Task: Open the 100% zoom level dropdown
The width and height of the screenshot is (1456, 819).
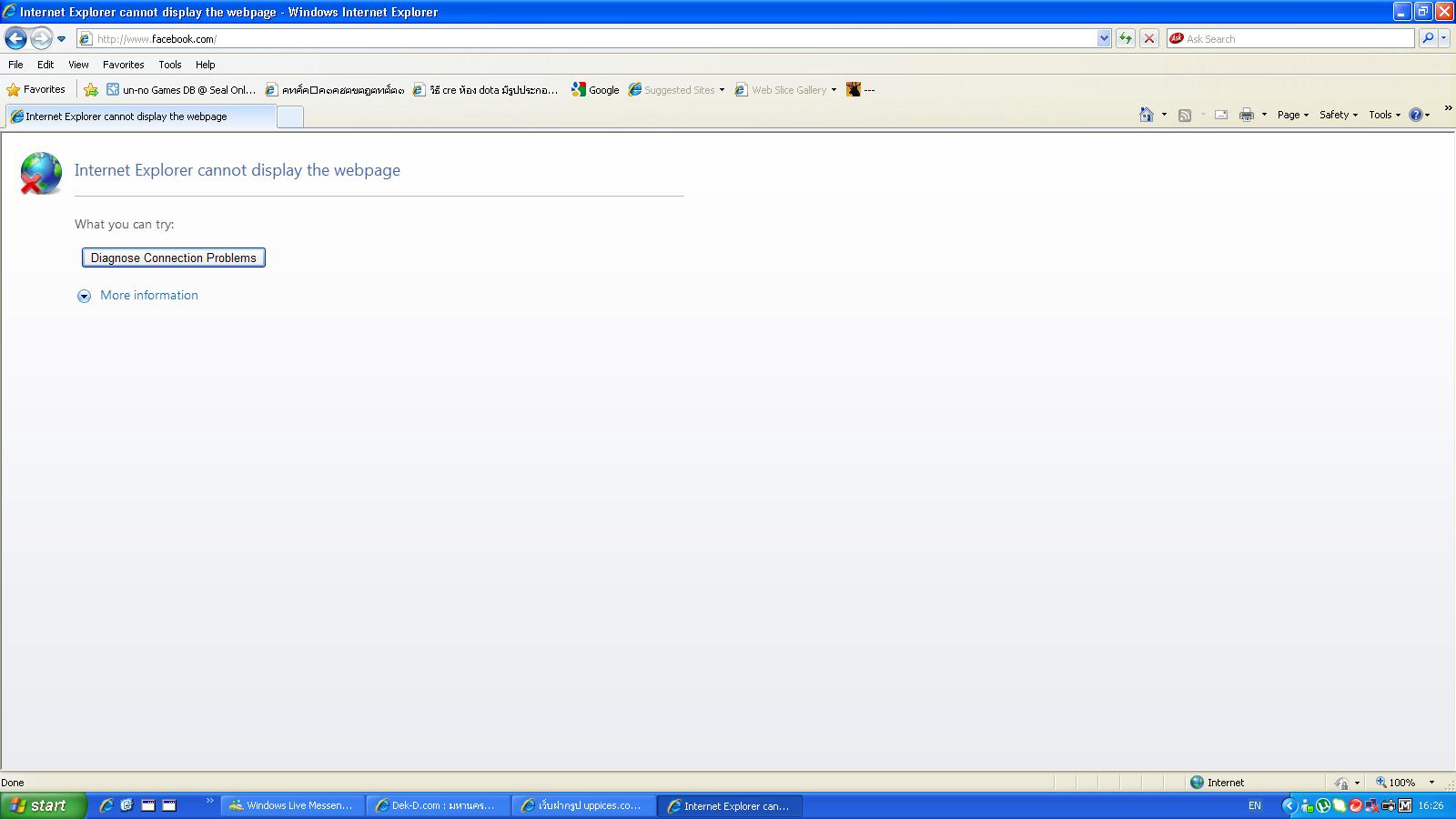Action: click(1431, 783)
